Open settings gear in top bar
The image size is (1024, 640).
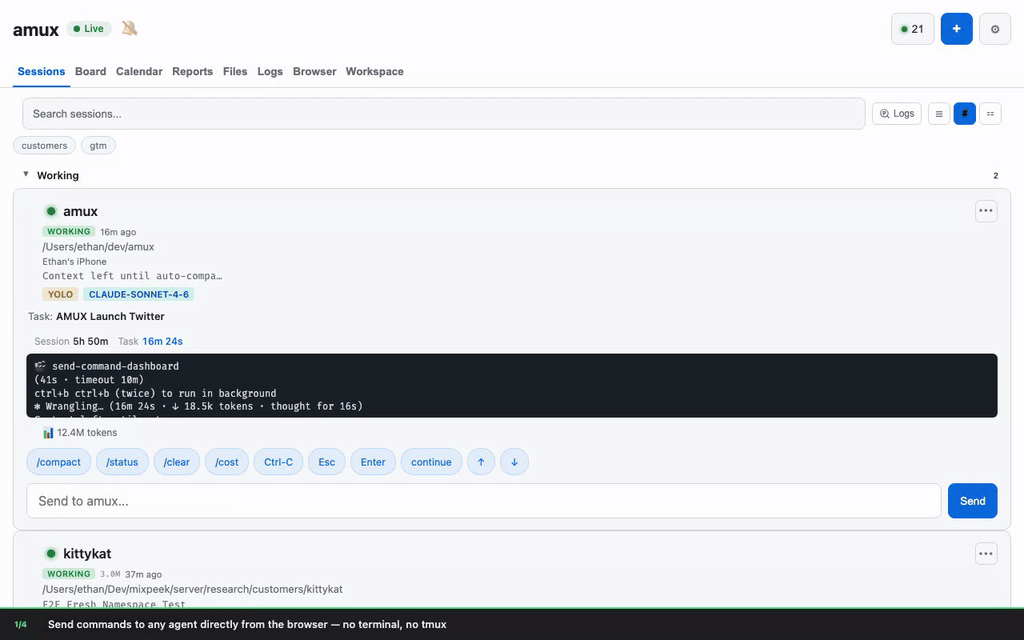pos(995,29)
